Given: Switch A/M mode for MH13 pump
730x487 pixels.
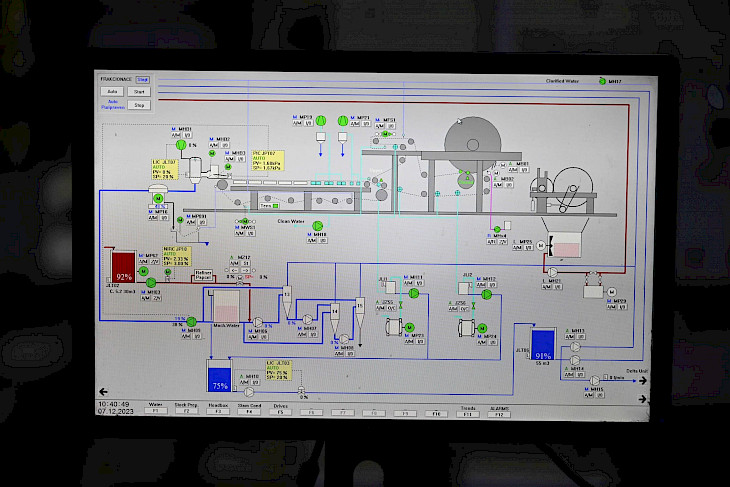Looking at the screenshot, I should click(571, 337).
